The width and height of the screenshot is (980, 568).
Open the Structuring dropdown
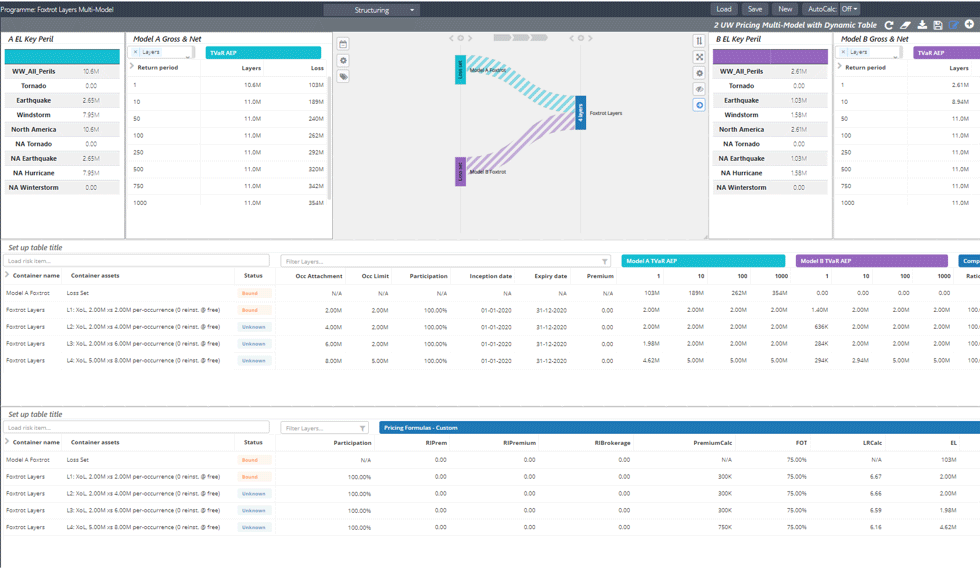(x=371, y=10)
